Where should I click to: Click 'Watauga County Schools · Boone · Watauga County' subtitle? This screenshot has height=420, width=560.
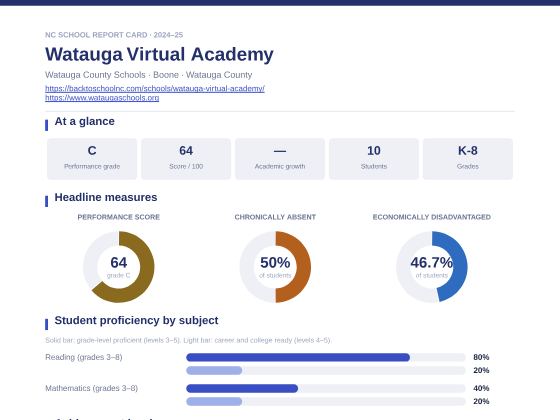tap(149, 75)
